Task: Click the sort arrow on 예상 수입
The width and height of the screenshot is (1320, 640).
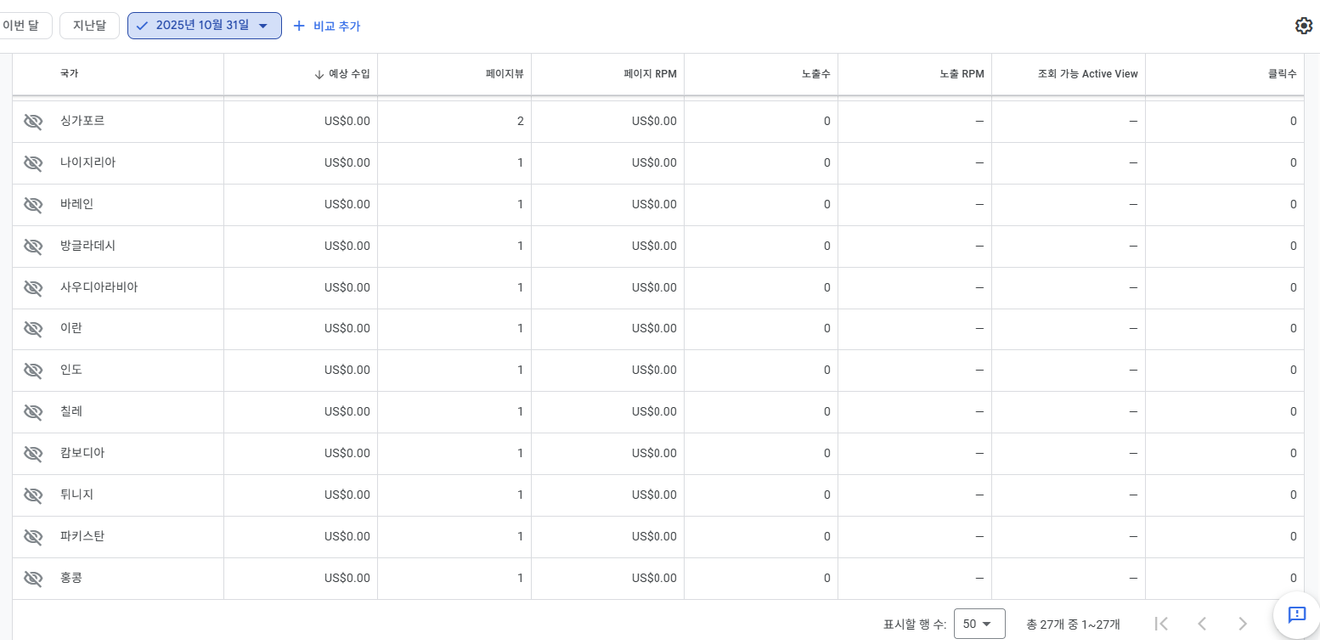Action: (319, 74)
